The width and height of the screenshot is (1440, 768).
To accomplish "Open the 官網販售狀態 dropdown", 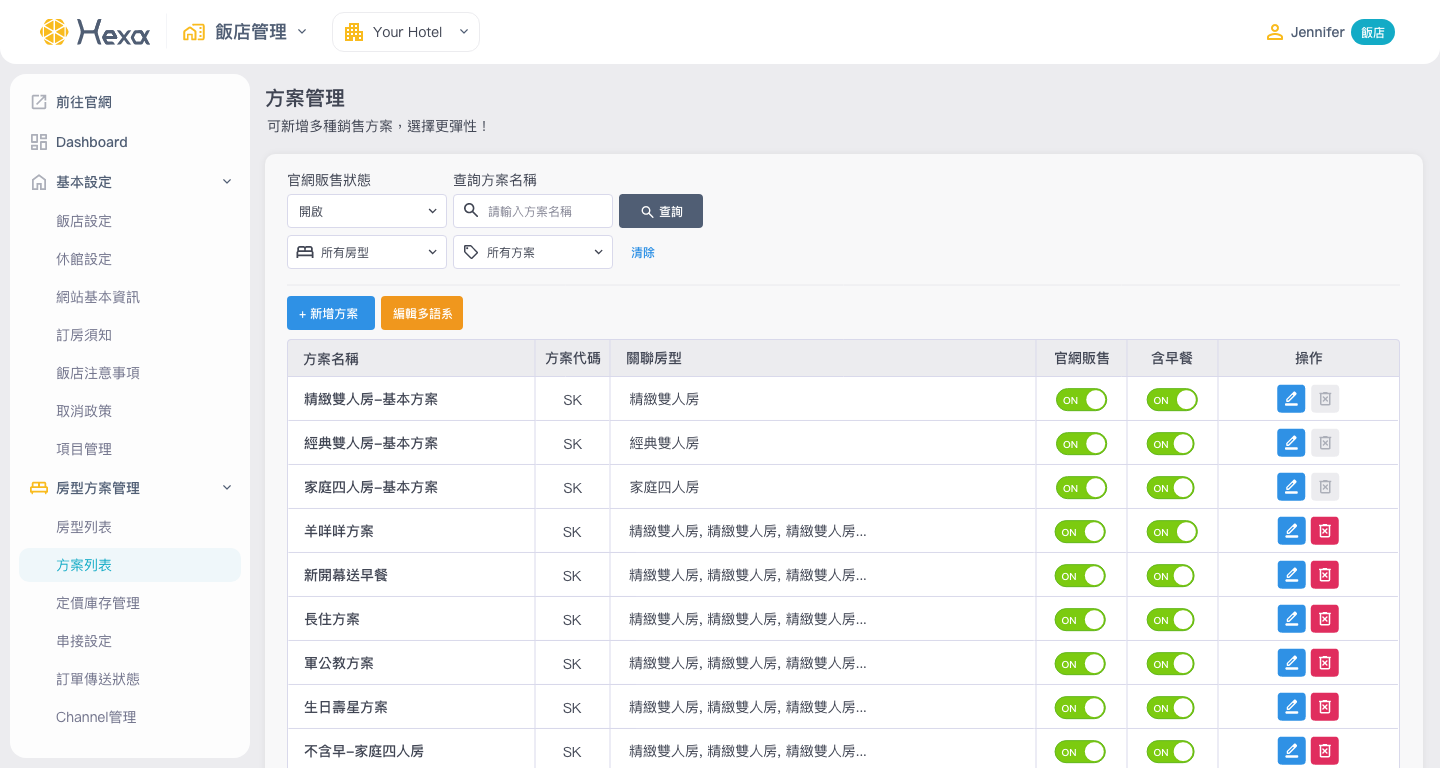I will 366,211.
